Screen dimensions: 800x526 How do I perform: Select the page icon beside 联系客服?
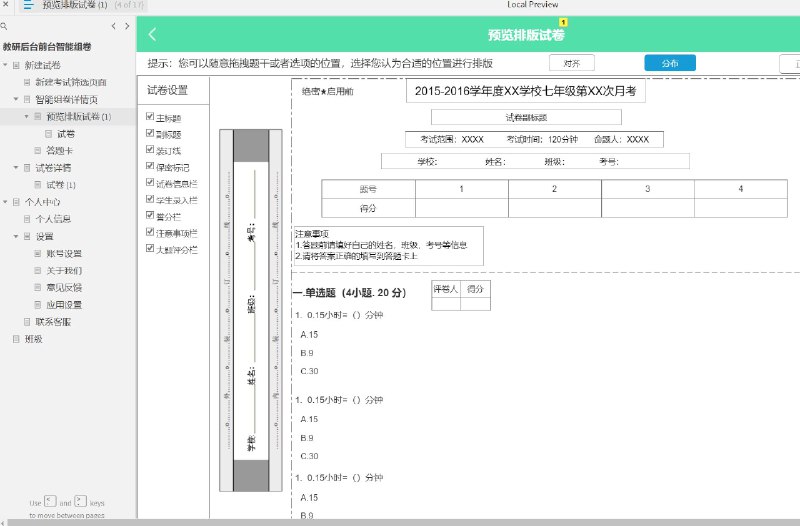point(27,322)
